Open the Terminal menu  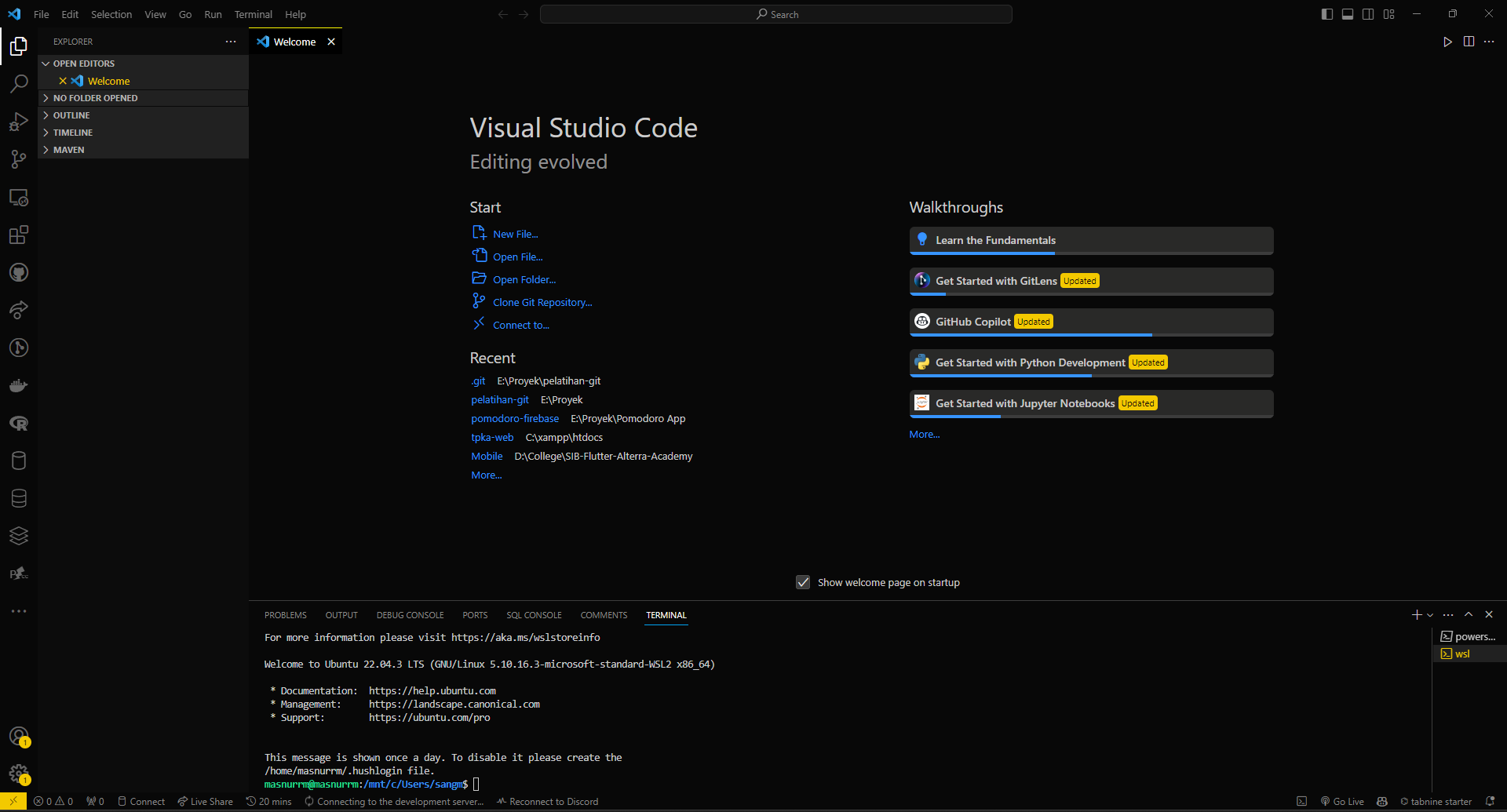pyautogui.click(x=253, y=14)
